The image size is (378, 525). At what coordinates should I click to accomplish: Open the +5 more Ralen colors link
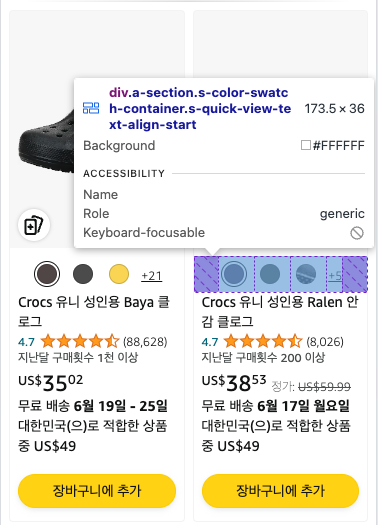click(334, 276)
